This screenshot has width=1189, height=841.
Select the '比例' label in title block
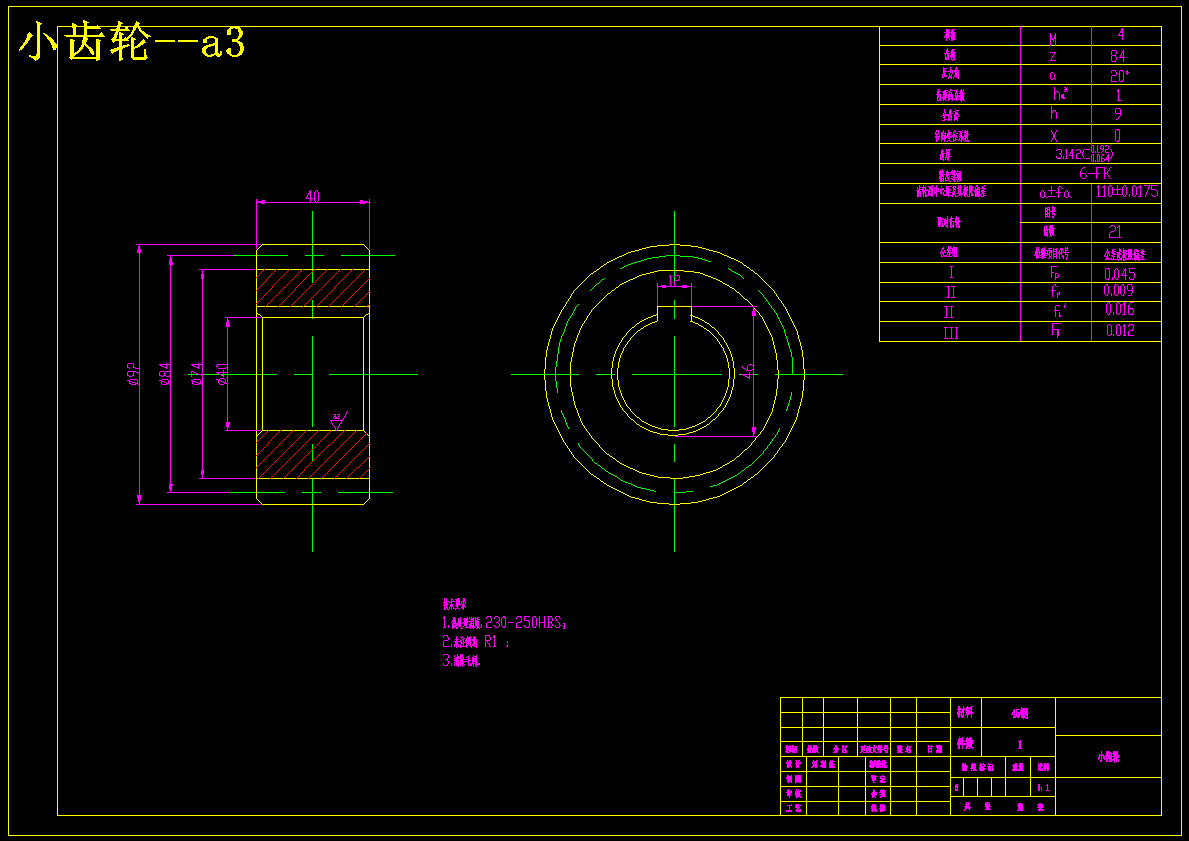1044,767
